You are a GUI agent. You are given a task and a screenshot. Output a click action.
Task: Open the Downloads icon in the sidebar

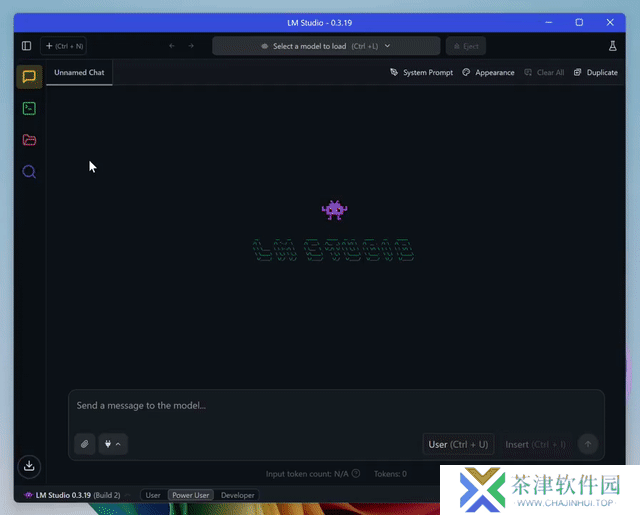coord(29,466)
